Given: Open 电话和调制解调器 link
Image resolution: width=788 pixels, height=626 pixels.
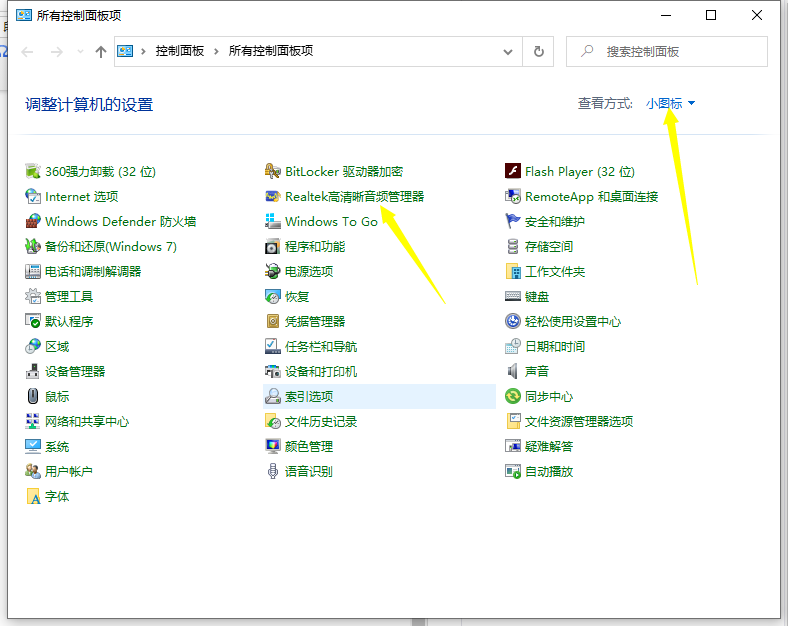Looking at the screenshot, I should [x=93, y=272].
